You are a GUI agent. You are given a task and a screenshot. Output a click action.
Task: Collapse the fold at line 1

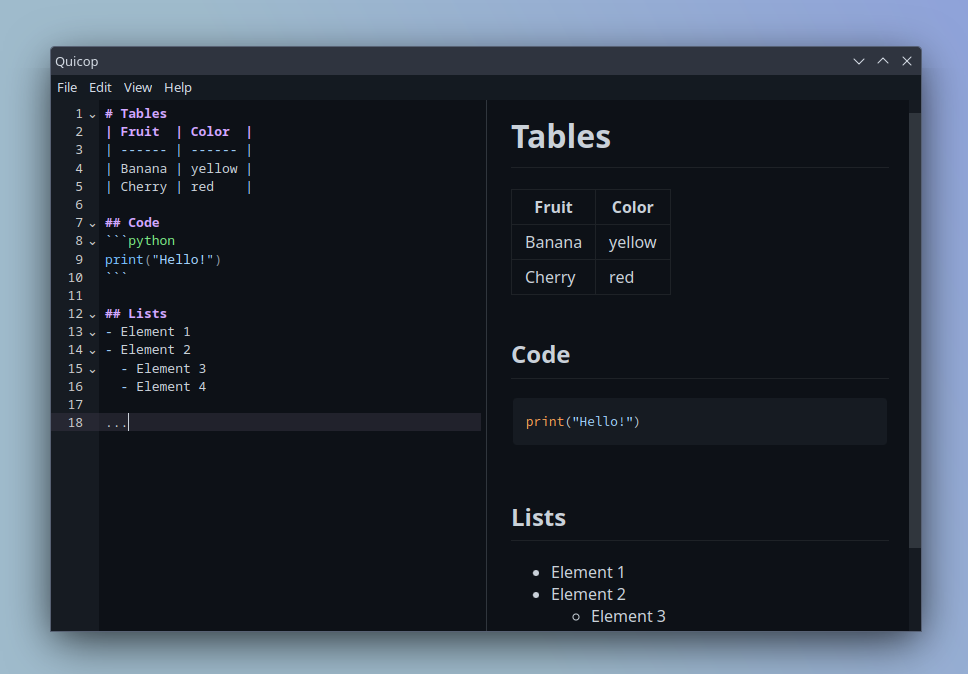click(x=93, y=115)
